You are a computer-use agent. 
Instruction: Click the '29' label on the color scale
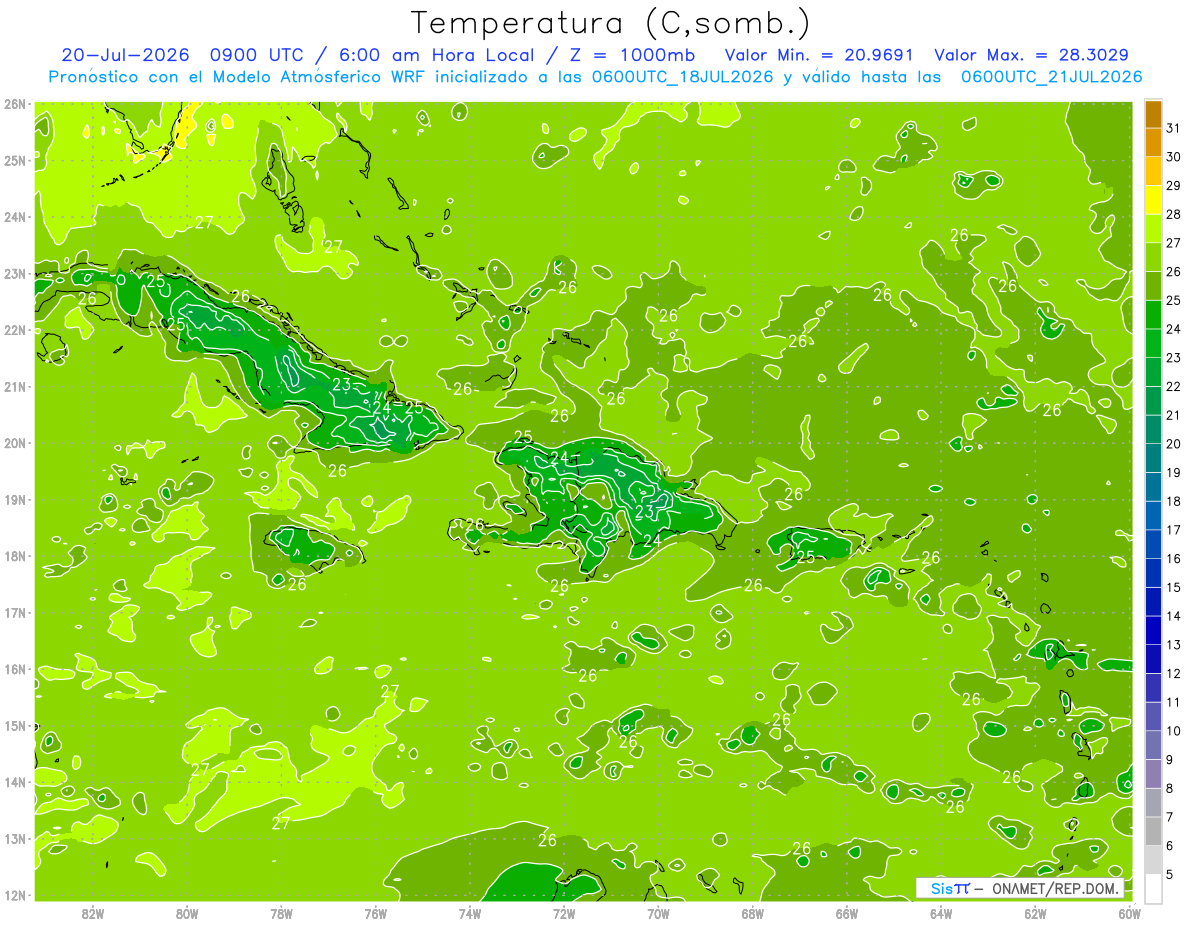pos(1174,185)
